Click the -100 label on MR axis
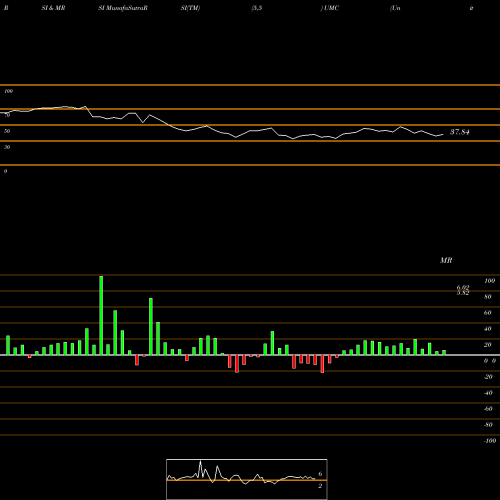 tap(490, 441)
